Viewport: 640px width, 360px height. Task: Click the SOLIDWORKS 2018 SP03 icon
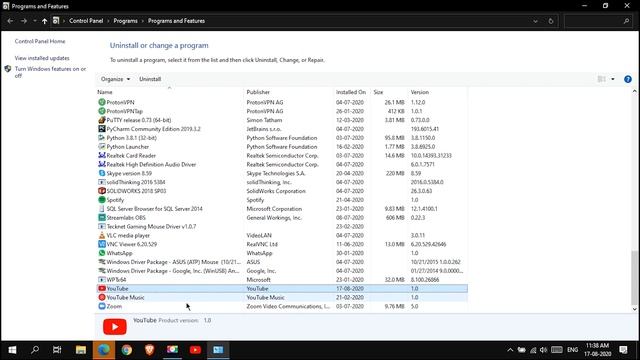[x=102, y=191]
